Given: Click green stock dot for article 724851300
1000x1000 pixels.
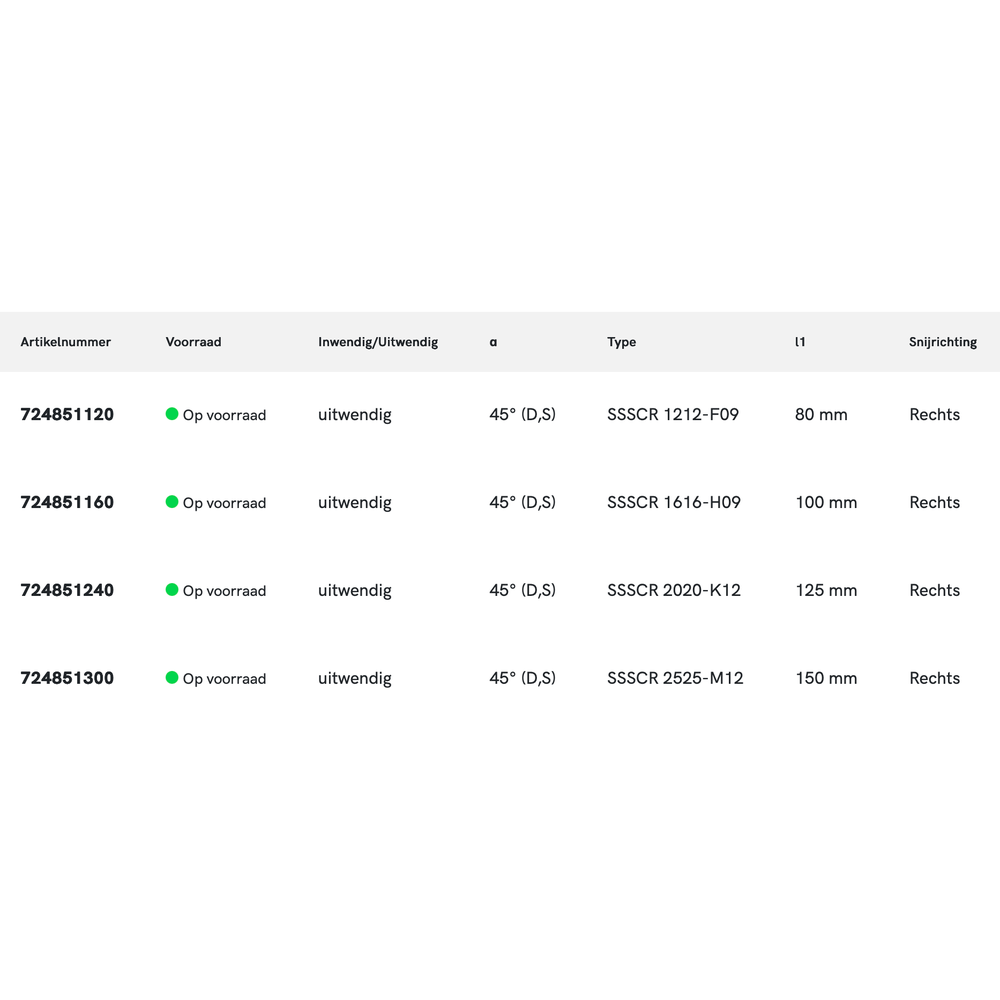Looking at the screenshot, I should tap(172, 678).
